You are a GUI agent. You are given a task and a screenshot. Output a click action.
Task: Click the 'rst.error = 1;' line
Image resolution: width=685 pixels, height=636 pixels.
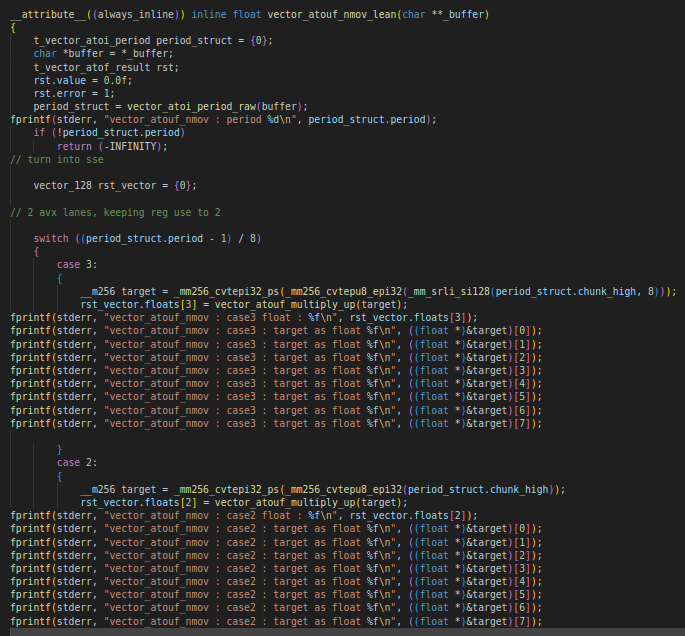click(74, 93)
